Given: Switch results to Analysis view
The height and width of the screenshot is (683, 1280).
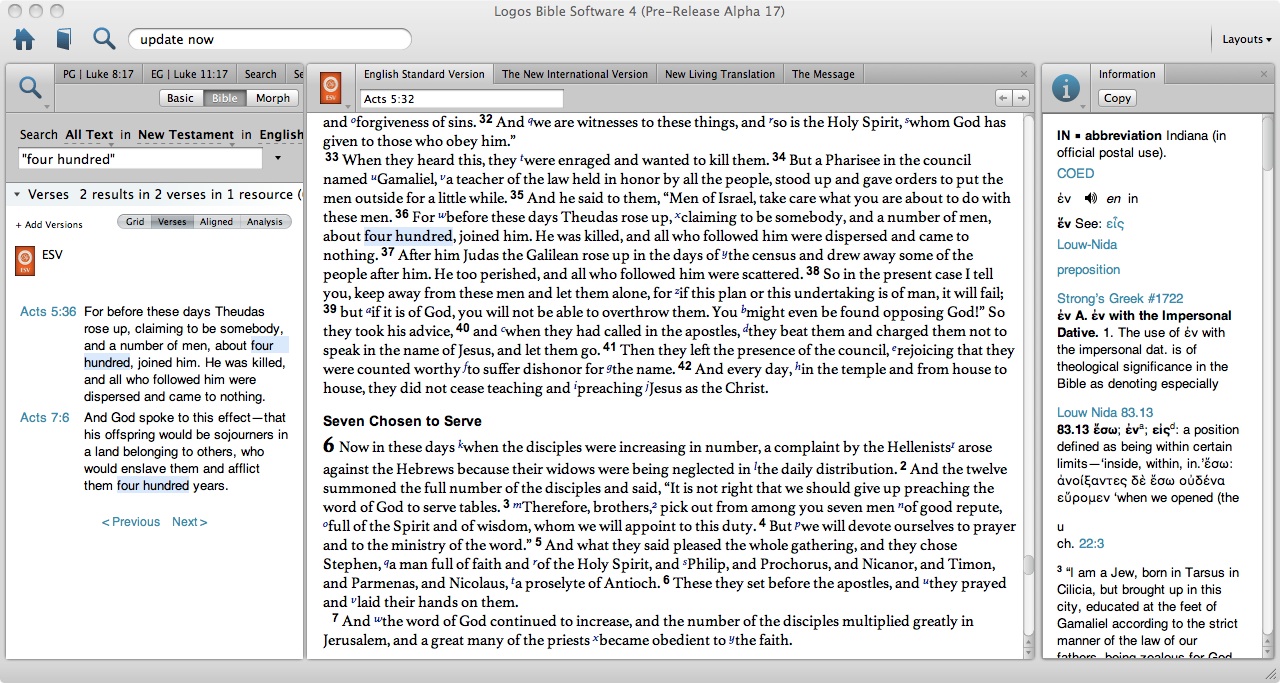Looking at the screenshot, I should click(x=265, y=222).
